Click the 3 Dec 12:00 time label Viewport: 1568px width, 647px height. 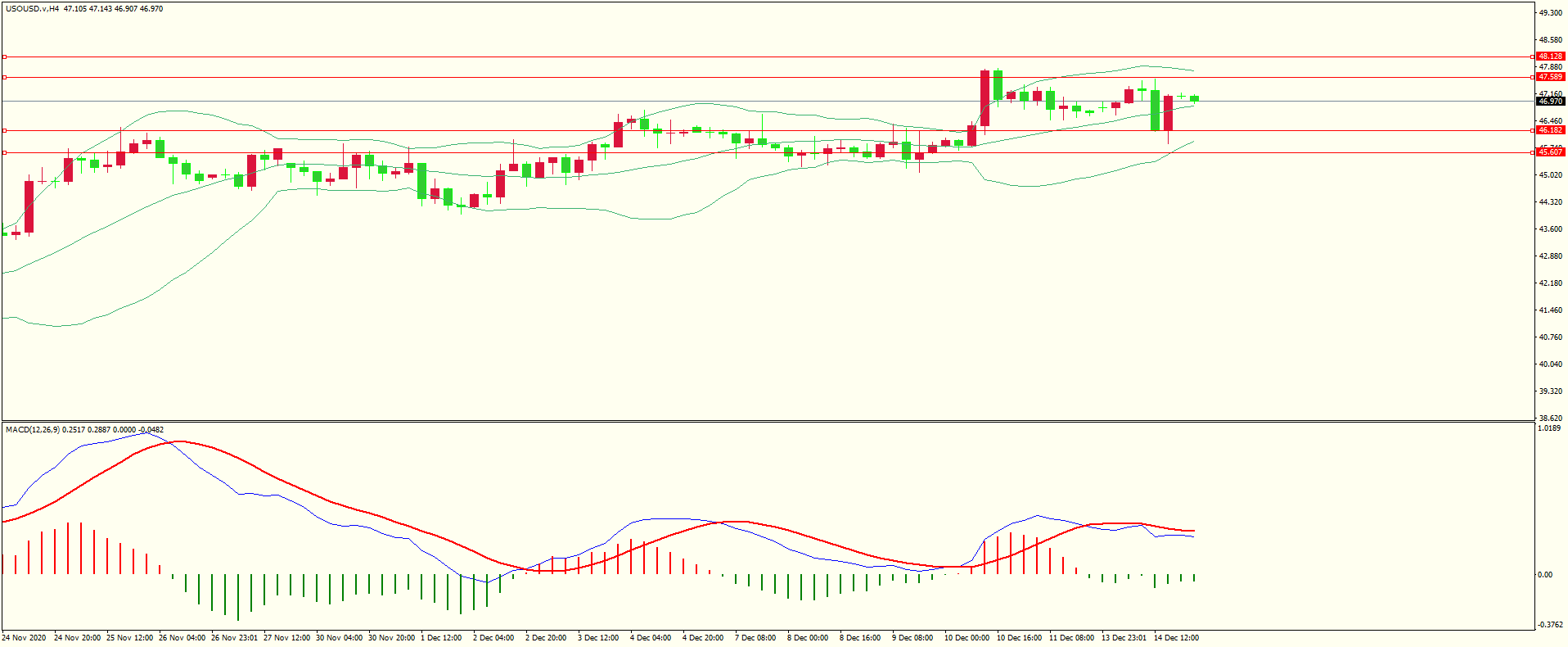point(598,638)
